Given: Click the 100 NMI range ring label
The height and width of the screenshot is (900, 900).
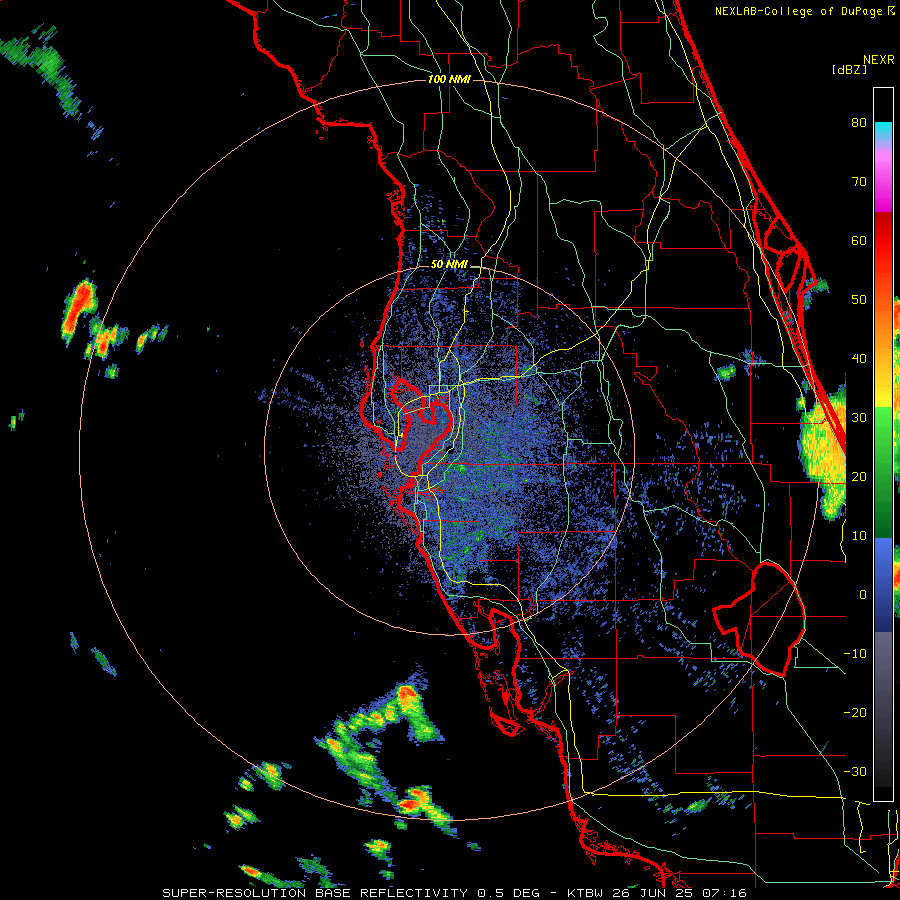Looking at the screenshot, I should tap(449, 79).
